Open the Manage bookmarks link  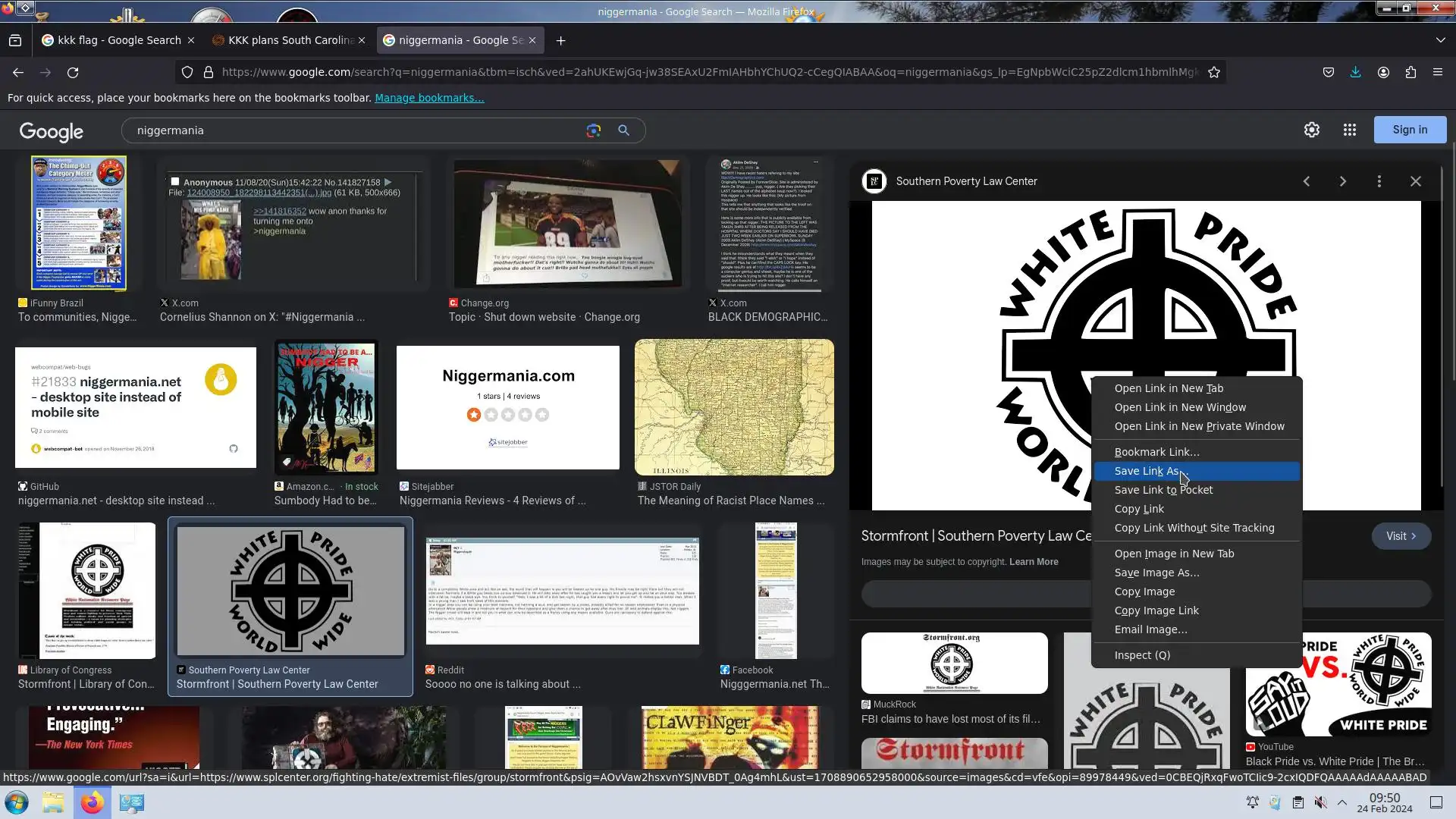[x=428, y=98]
